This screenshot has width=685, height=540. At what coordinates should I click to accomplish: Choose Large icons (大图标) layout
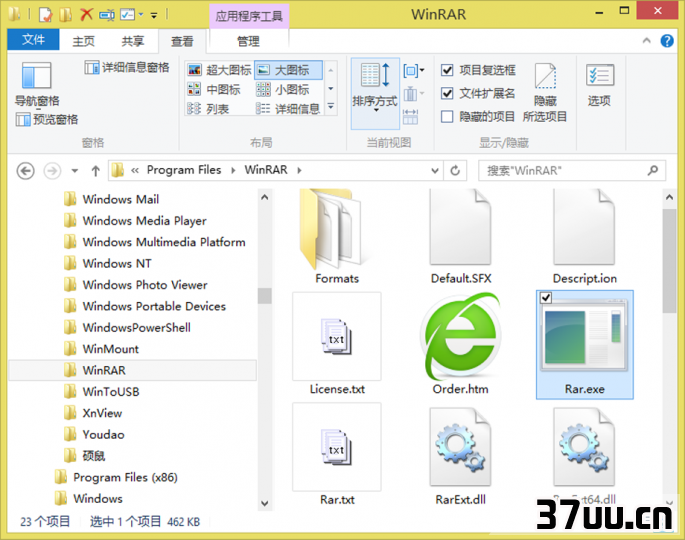click(288, 70)
